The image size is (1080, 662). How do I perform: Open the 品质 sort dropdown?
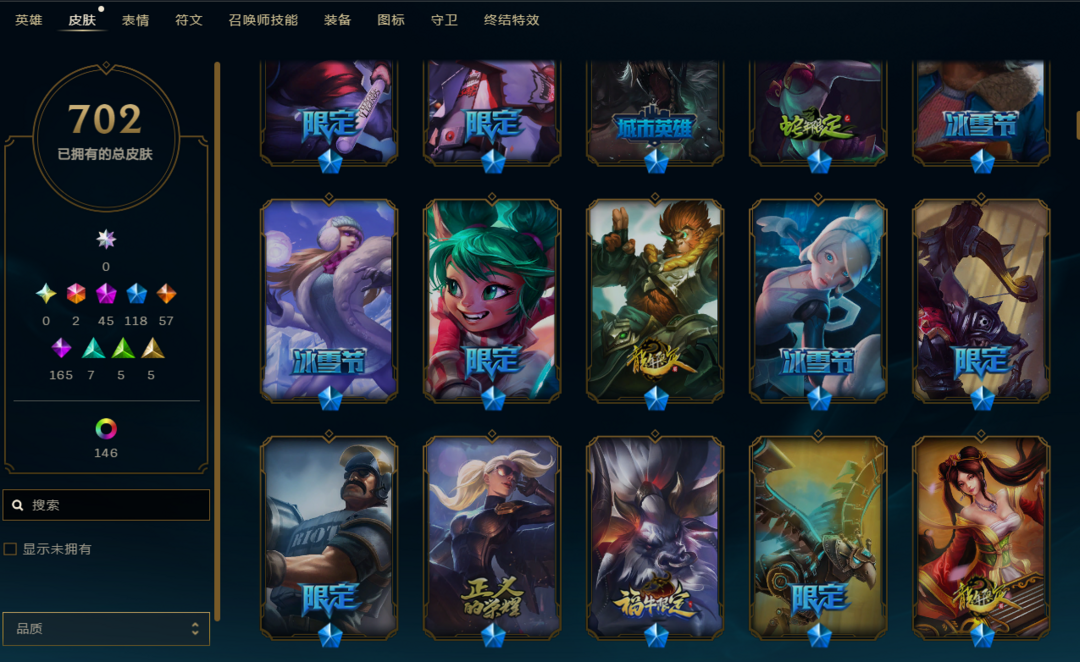pyautogui.click(x=106, y=628)
